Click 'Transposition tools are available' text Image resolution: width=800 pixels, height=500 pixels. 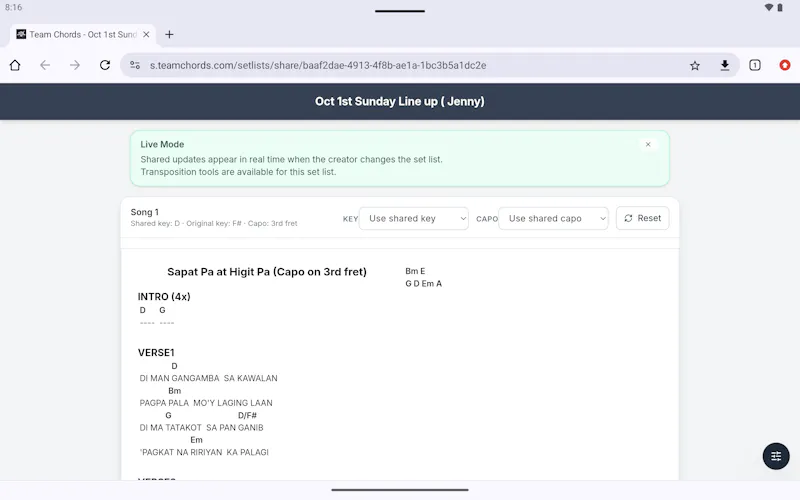tap(238, 172)
